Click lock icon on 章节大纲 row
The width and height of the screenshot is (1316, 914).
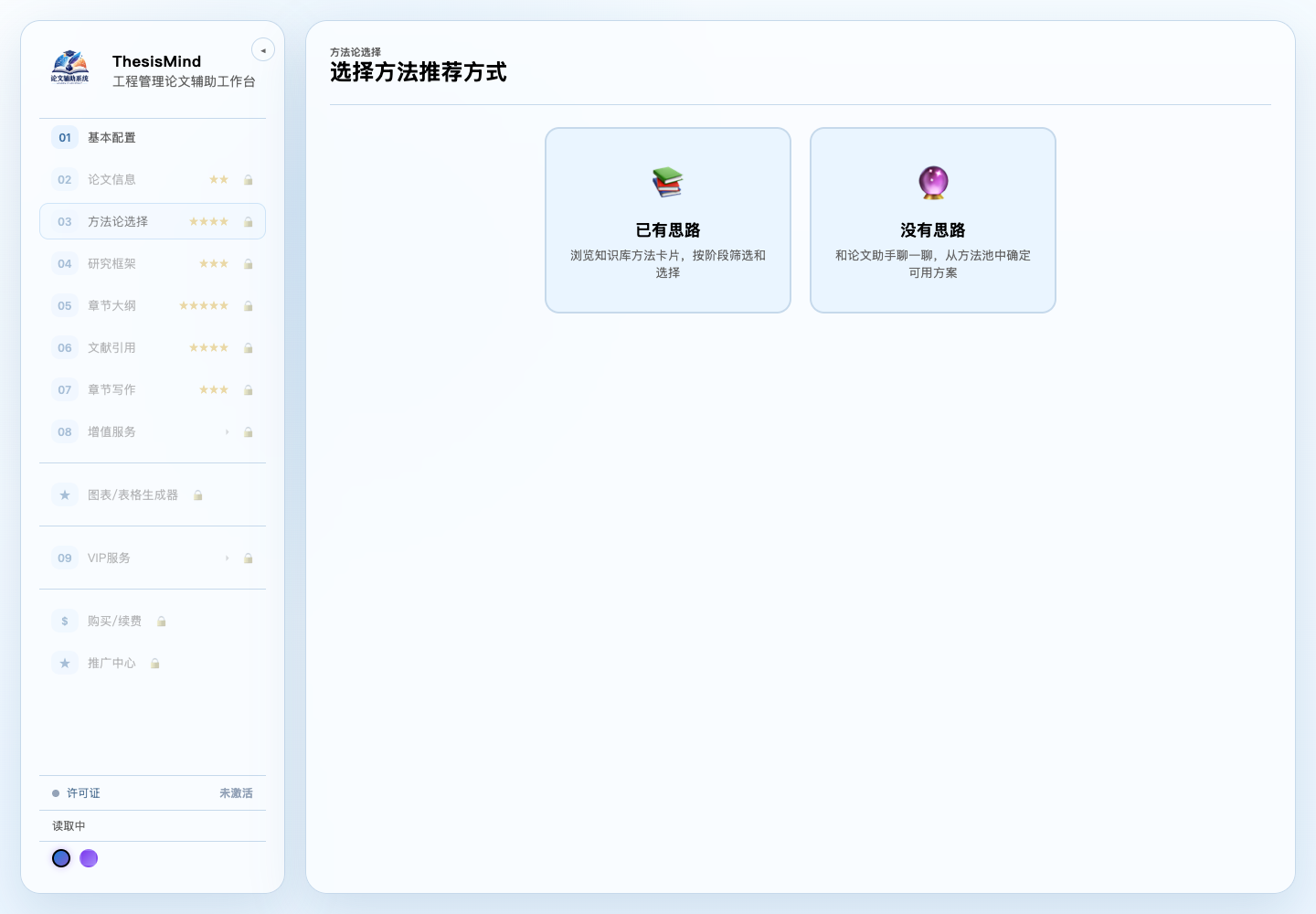248,306
